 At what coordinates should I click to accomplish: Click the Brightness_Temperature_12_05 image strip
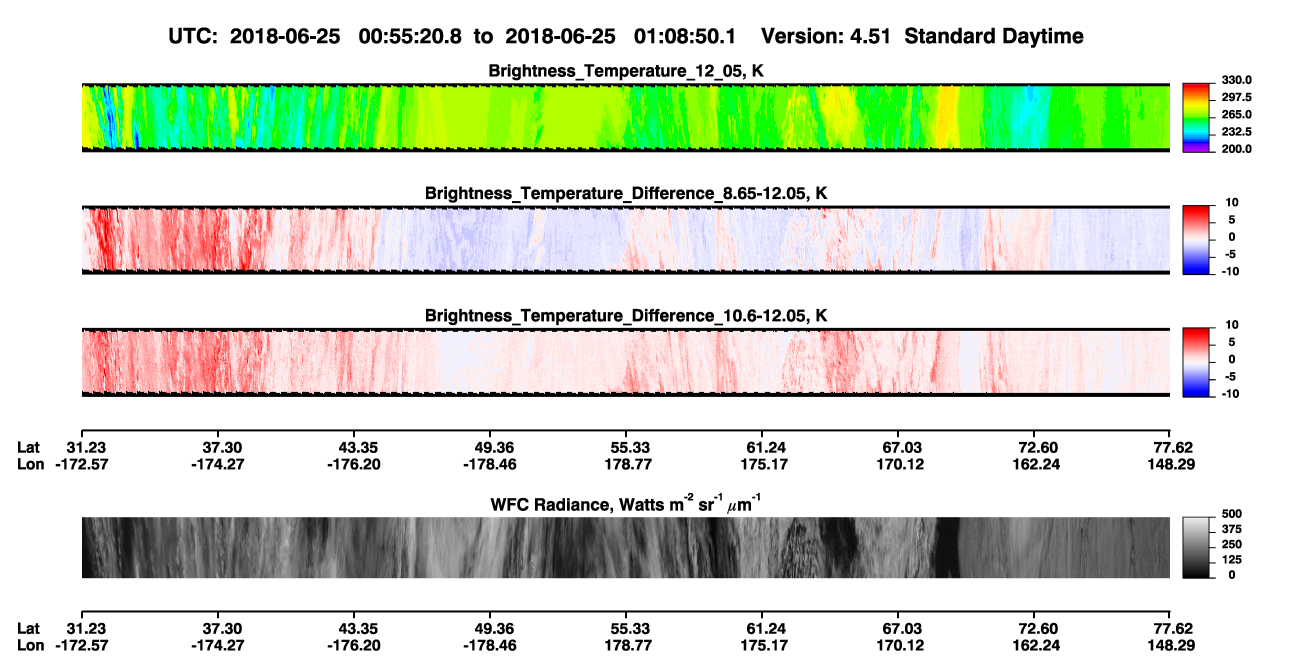[625, 117]
